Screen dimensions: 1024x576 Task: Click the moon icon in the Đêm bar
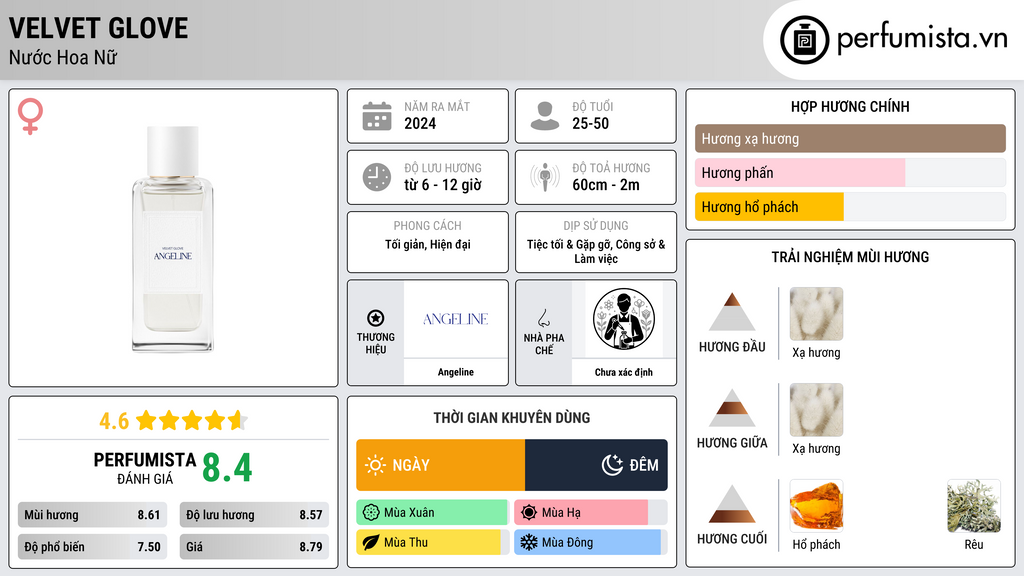click(612, 465)
